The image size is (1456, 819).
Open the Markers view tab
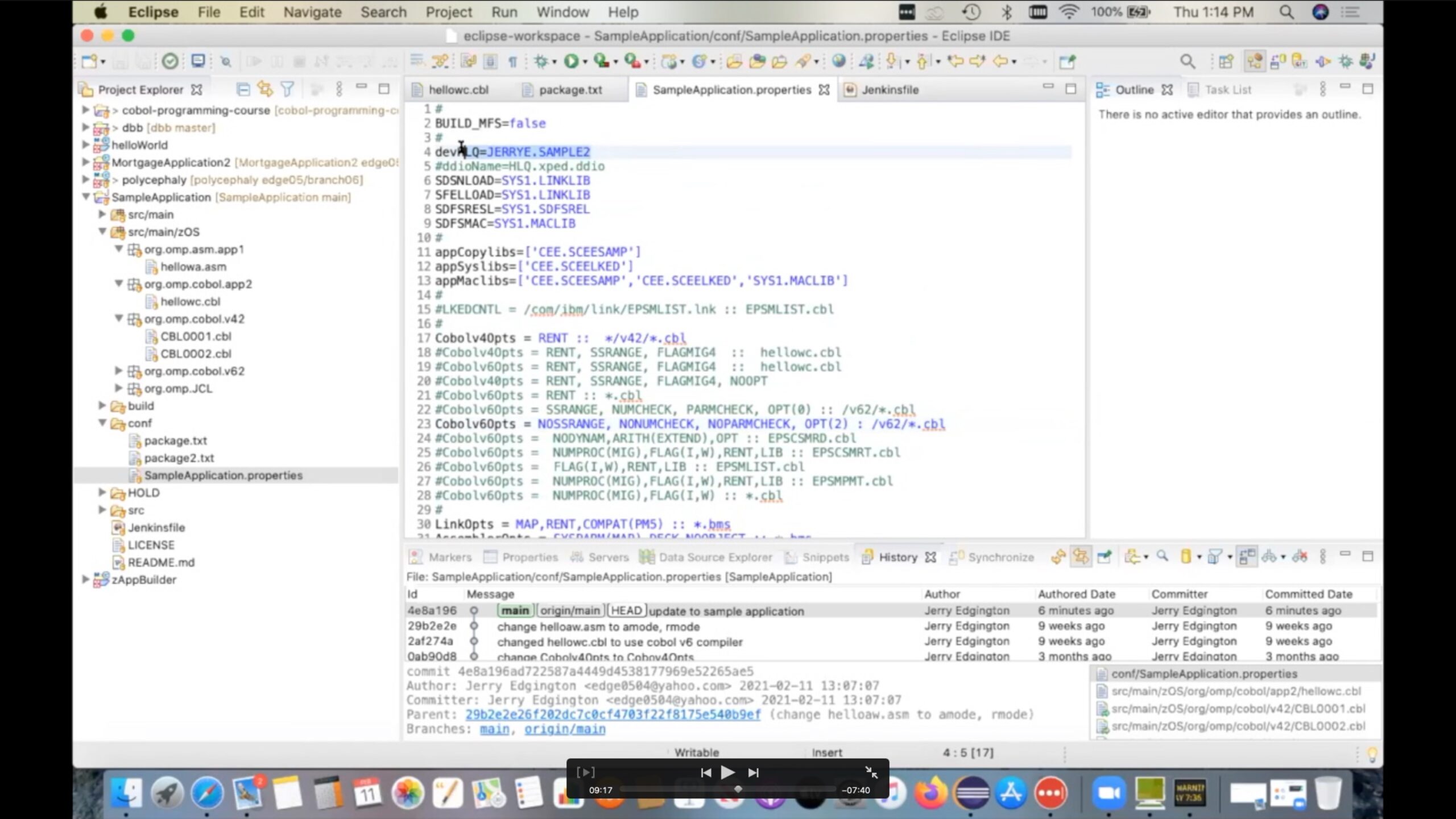pyautogui.click(x=441, y=557)
